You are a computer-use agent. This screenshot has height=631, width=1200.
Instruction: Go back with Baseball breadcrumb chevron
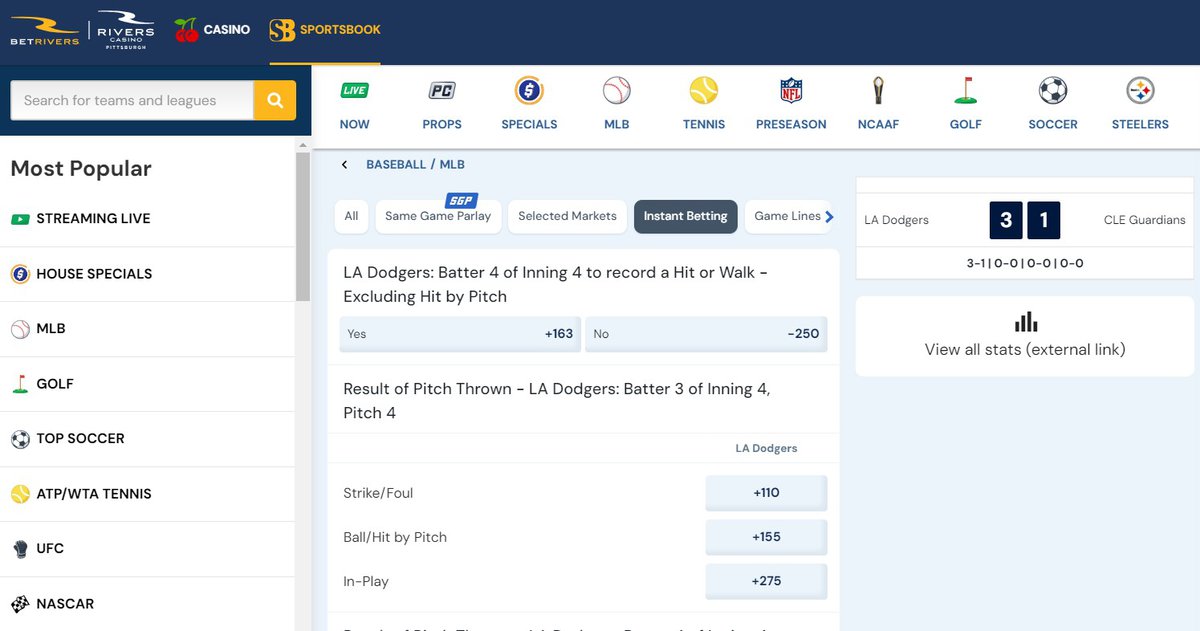pos(345,165)
